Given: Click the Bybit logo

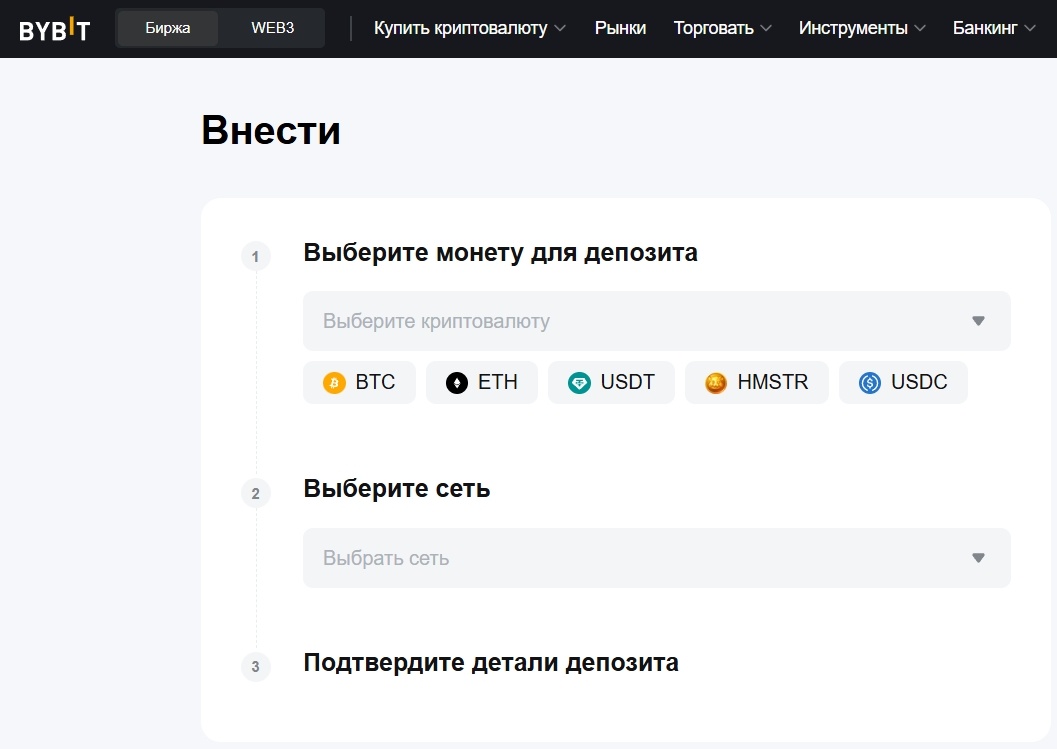Looking at the screenshot, I should click(55, 28).
